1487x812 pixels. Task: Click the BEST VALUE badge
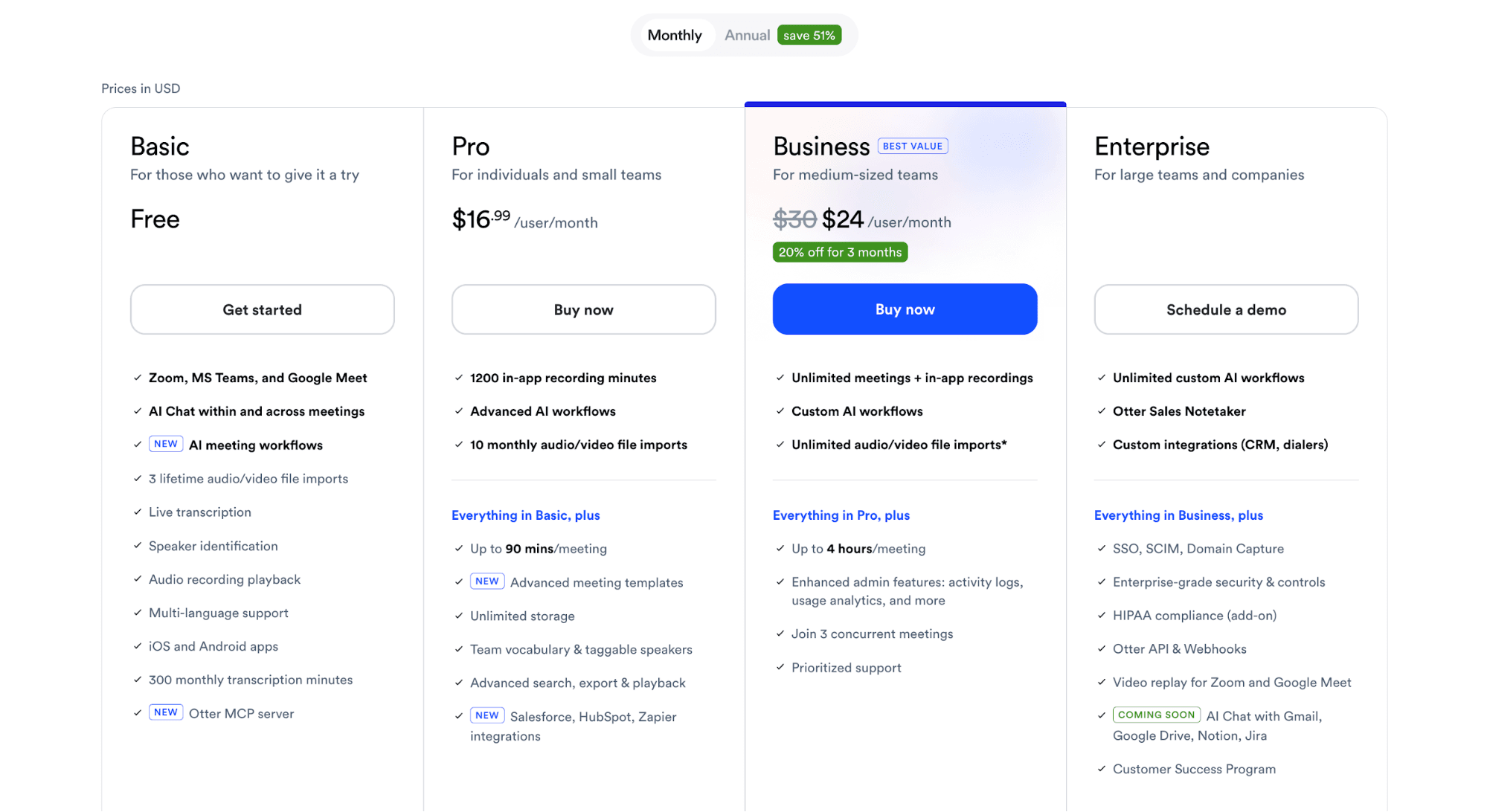913,146
